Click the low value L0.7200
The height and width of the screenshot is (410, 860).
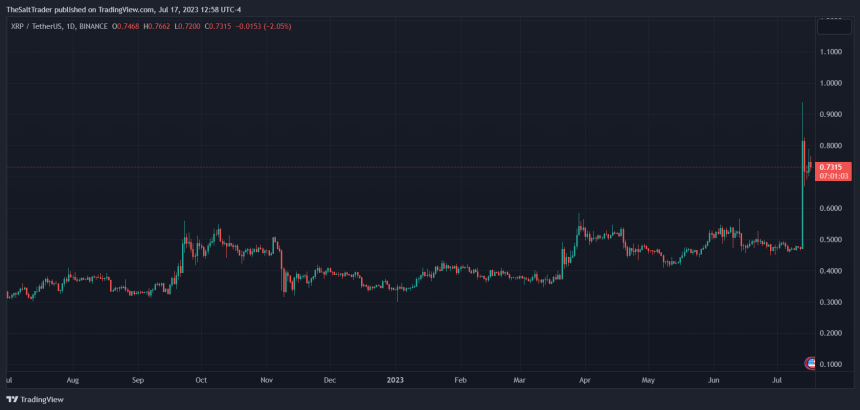[x=187, y=26]
